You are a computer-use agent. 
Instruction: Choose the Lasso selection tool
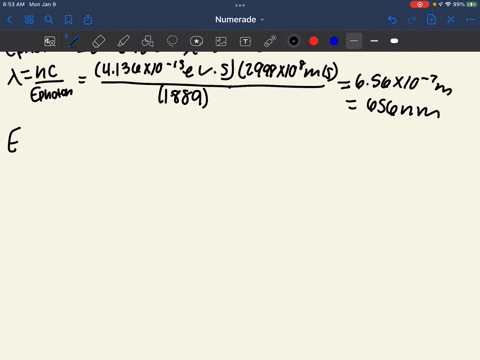pyautogui.click(x=172, y=41)
